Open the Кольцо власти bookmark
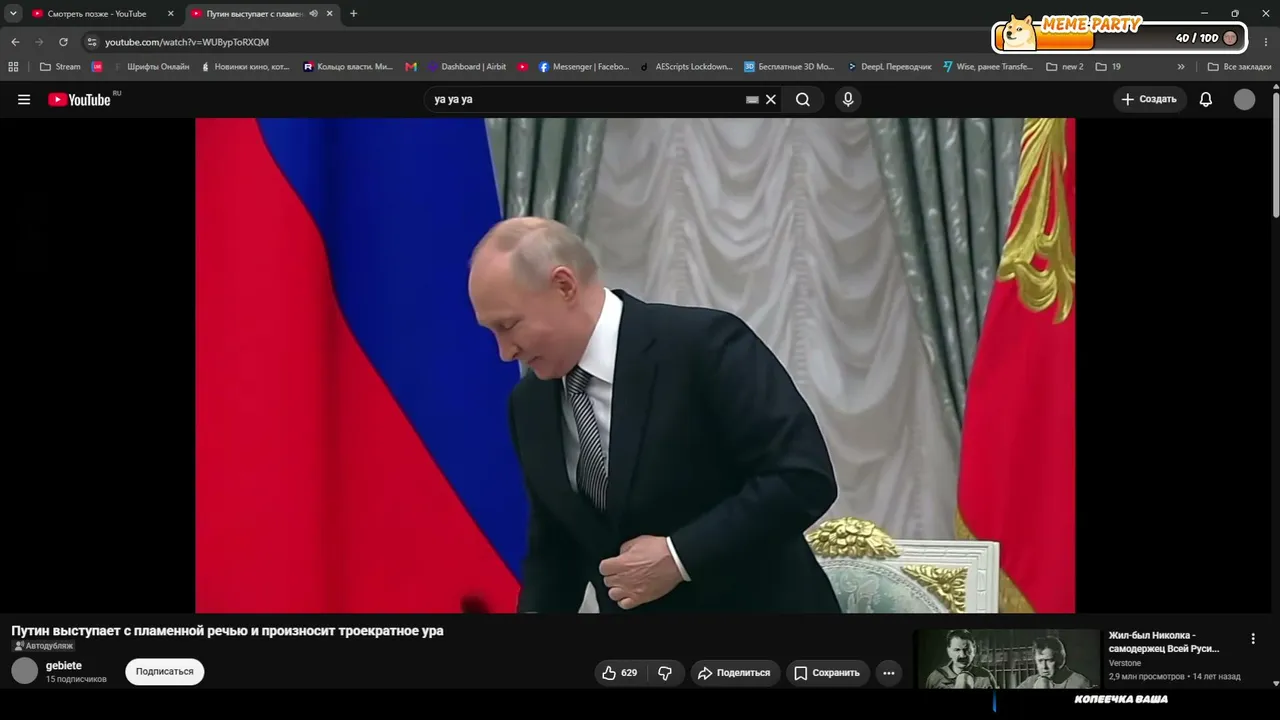The image size is (1280, 720). (348, 67)
